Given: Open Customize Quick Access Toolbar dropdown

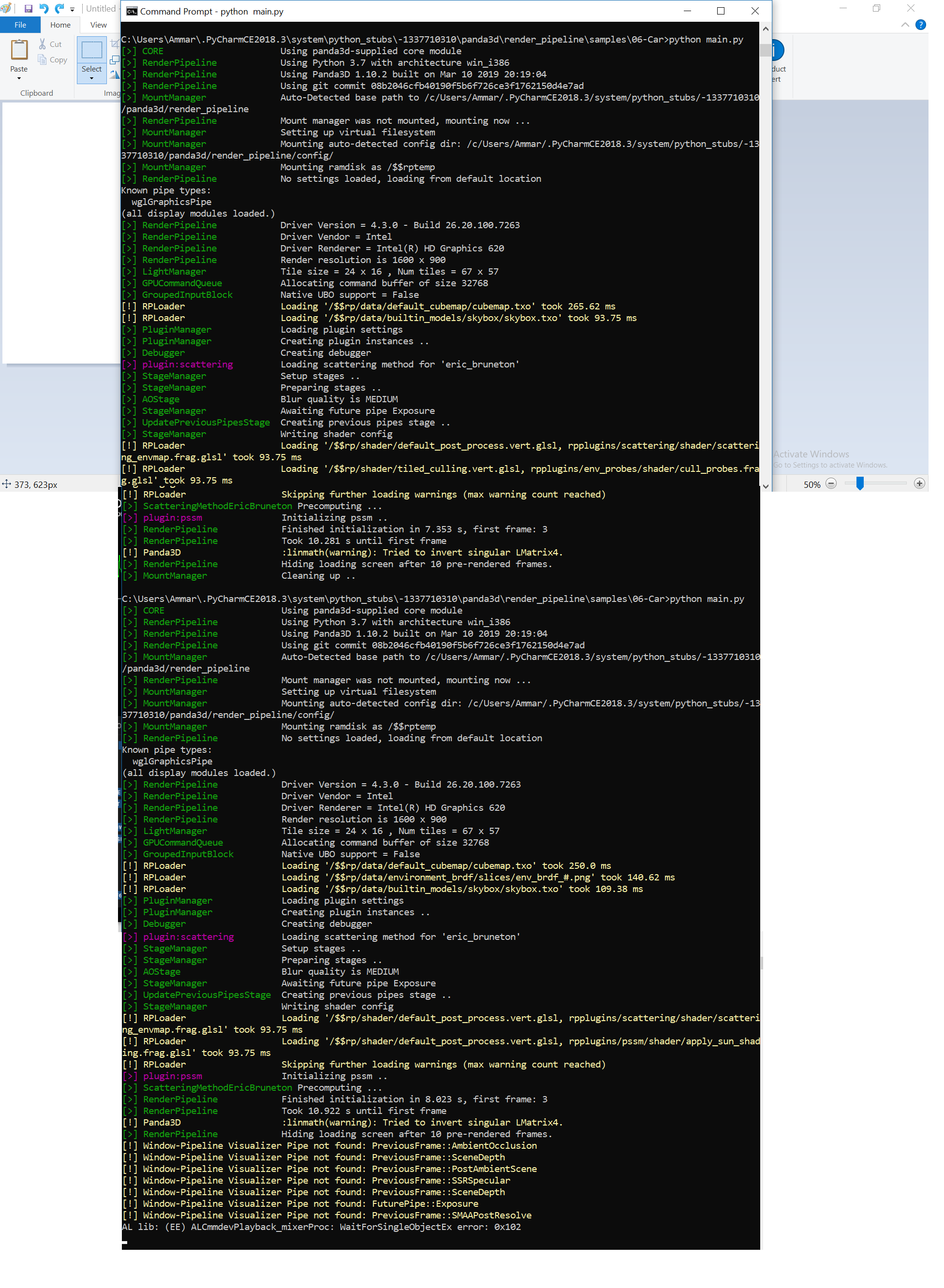Looking at the screenshot, I should [73, 10].
